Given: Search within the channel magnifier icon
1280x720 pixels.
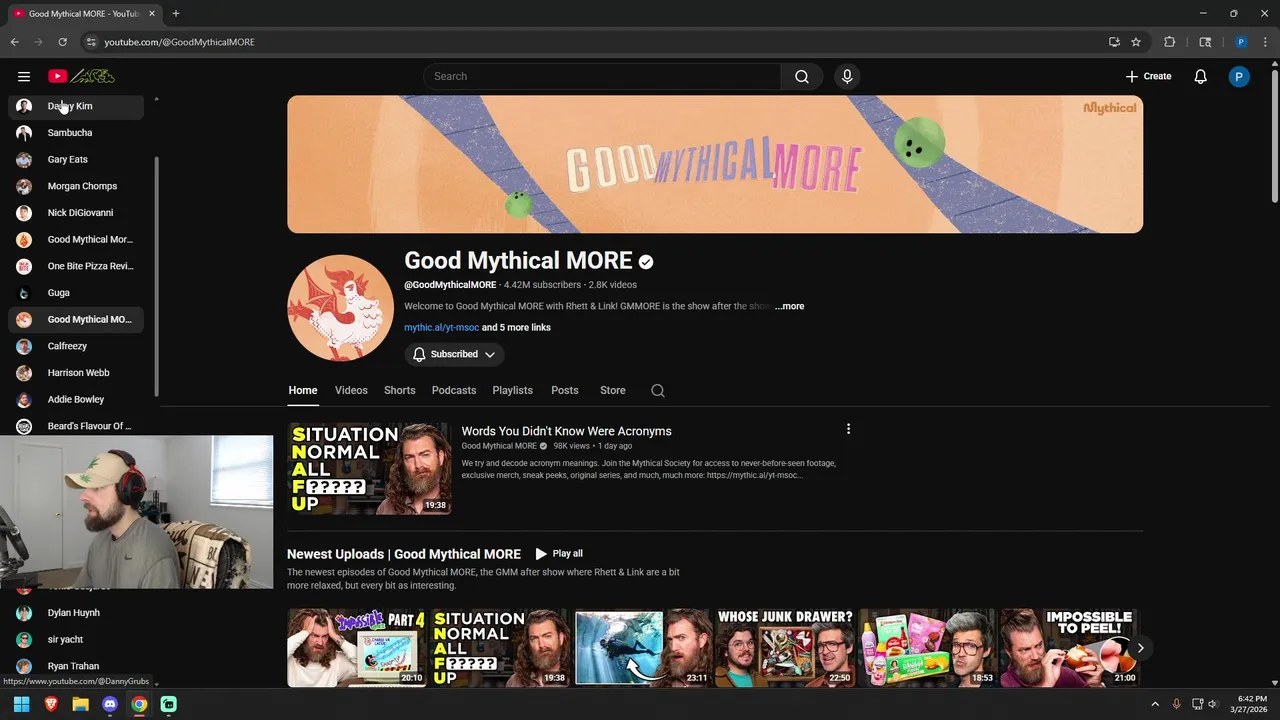Looking at the screenshot, I should coord(658,391).
